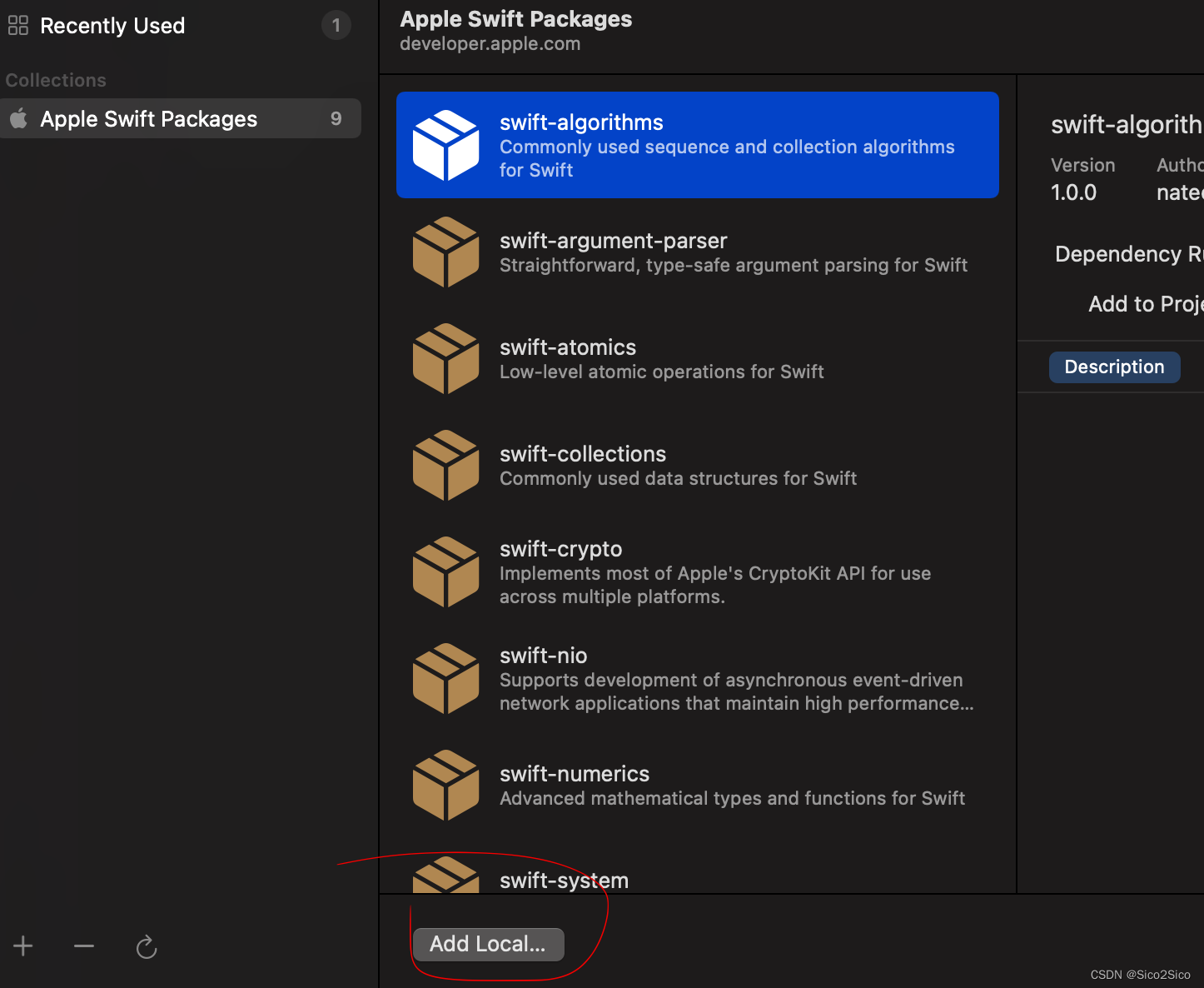Click the developer.apple.com subtitle
The width and height of the screenshot is (1204, 988).
pyautogui.click(x=490, y=43)
